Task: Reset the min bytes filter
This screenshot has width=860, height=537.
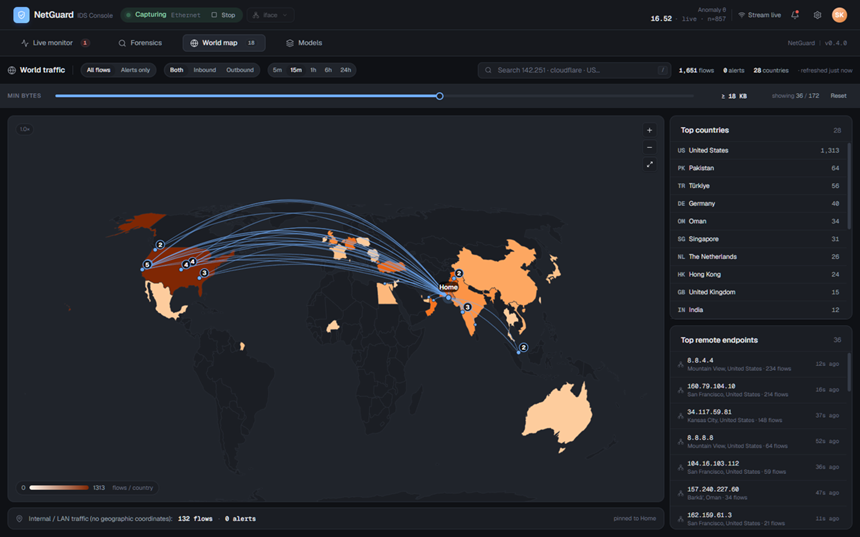Action: (x=838, y=96)
